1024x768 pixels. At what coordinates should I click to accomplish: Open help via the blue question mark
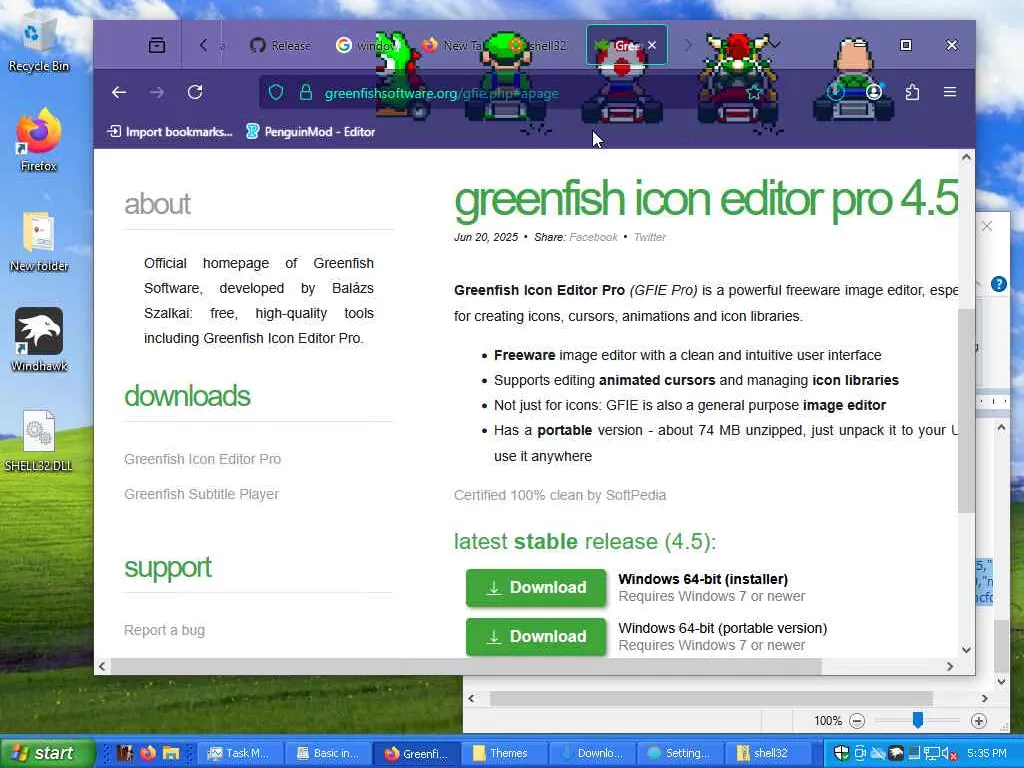[x=999, y=284]
